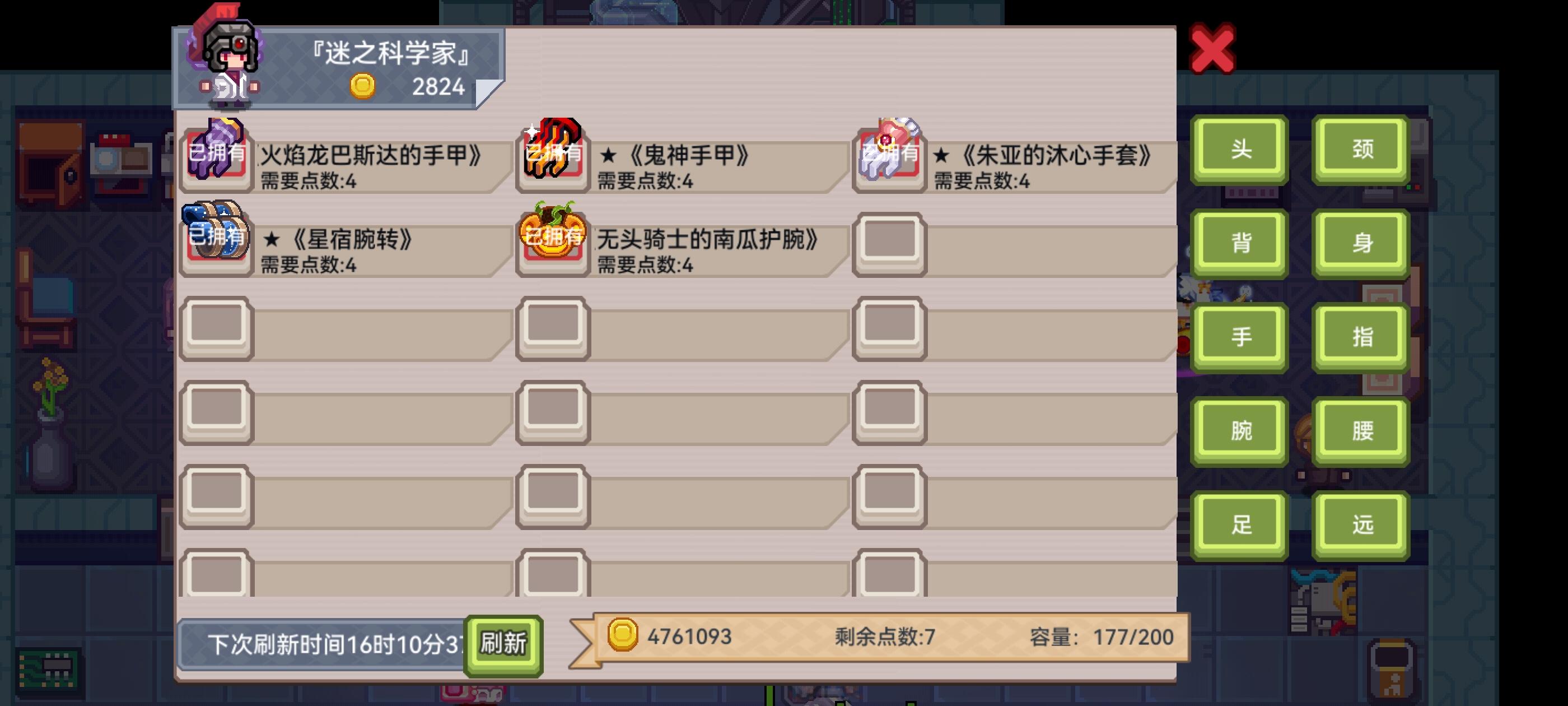Viewport: 1568px width, 706px height.
Task: Select the pumpkin wrist guard icon
Action: [553, 238]
